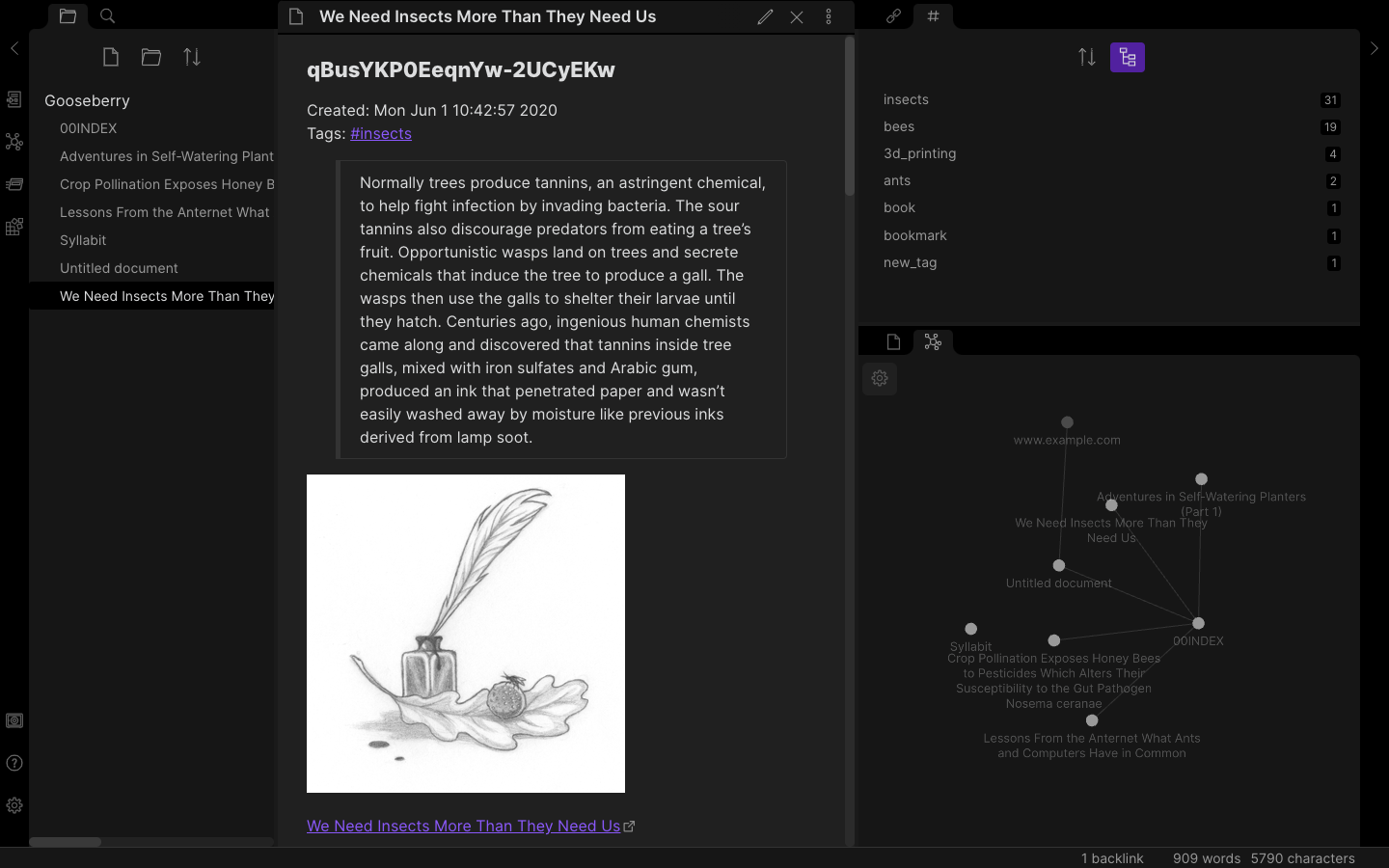Close the current note pane

797,16
